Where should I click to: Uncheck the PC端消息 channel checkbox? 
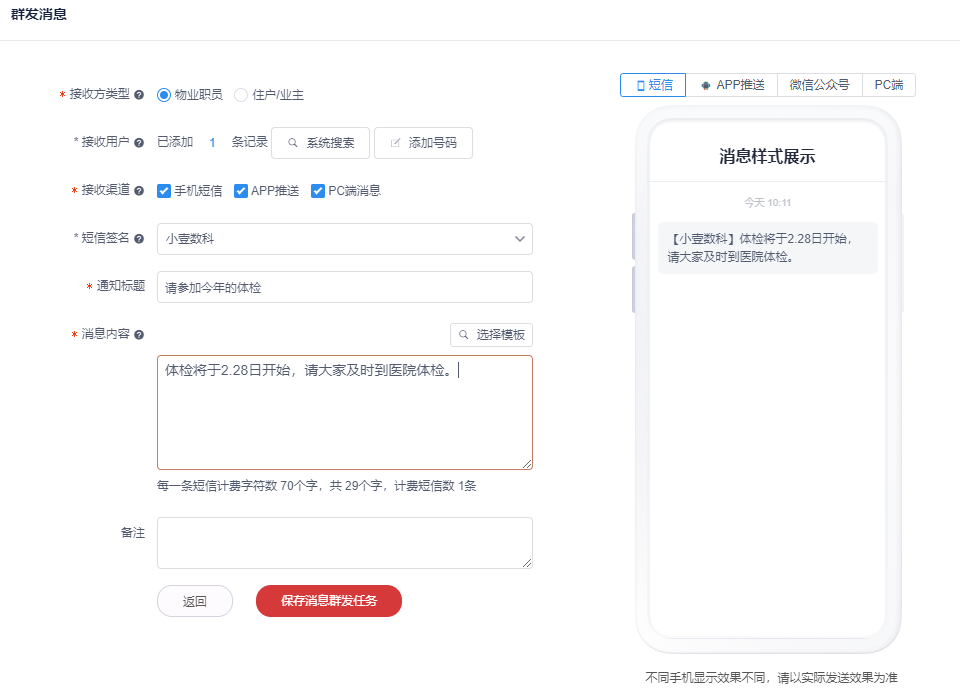(x=318, y=191)
